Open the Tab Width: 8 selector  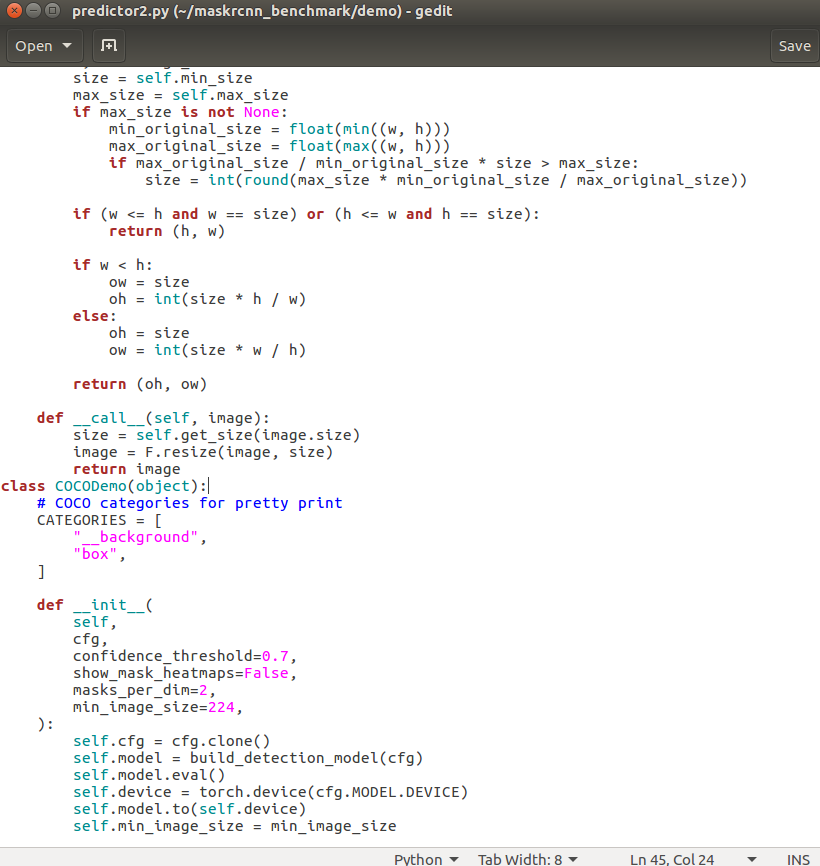click(527, 859)
